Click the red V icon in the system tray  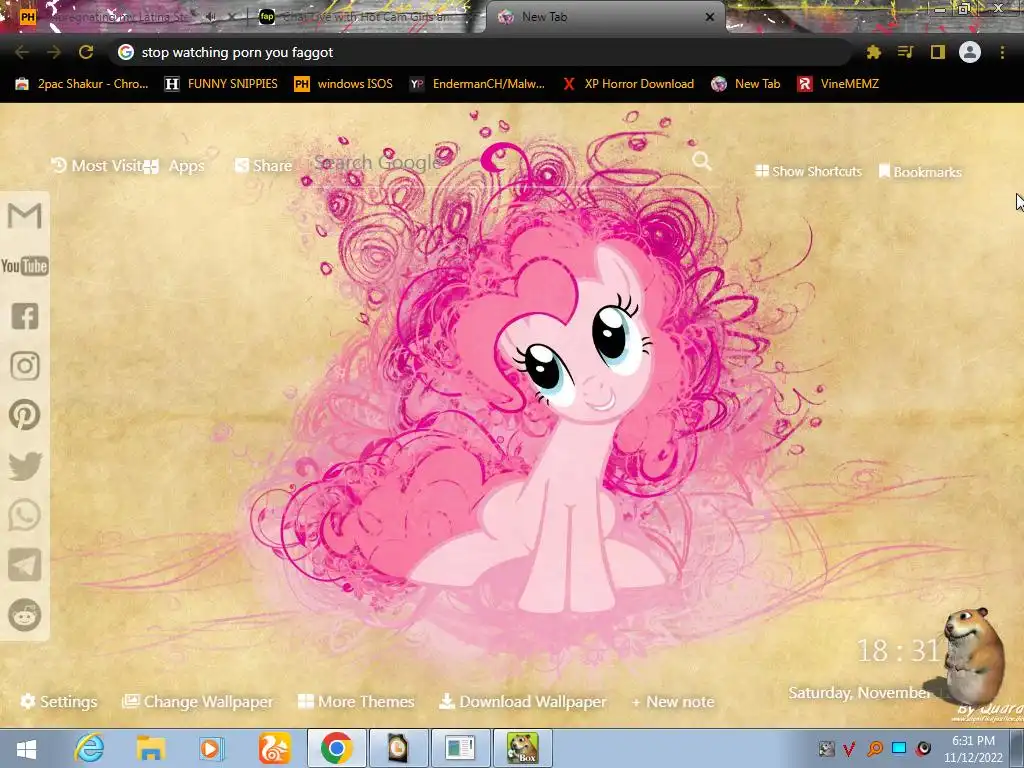(849, 749)
